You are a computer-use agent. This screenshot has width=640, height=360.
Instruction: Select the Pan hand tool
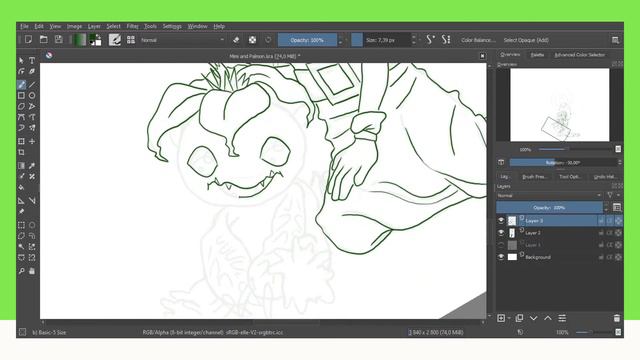pos(32,271)
